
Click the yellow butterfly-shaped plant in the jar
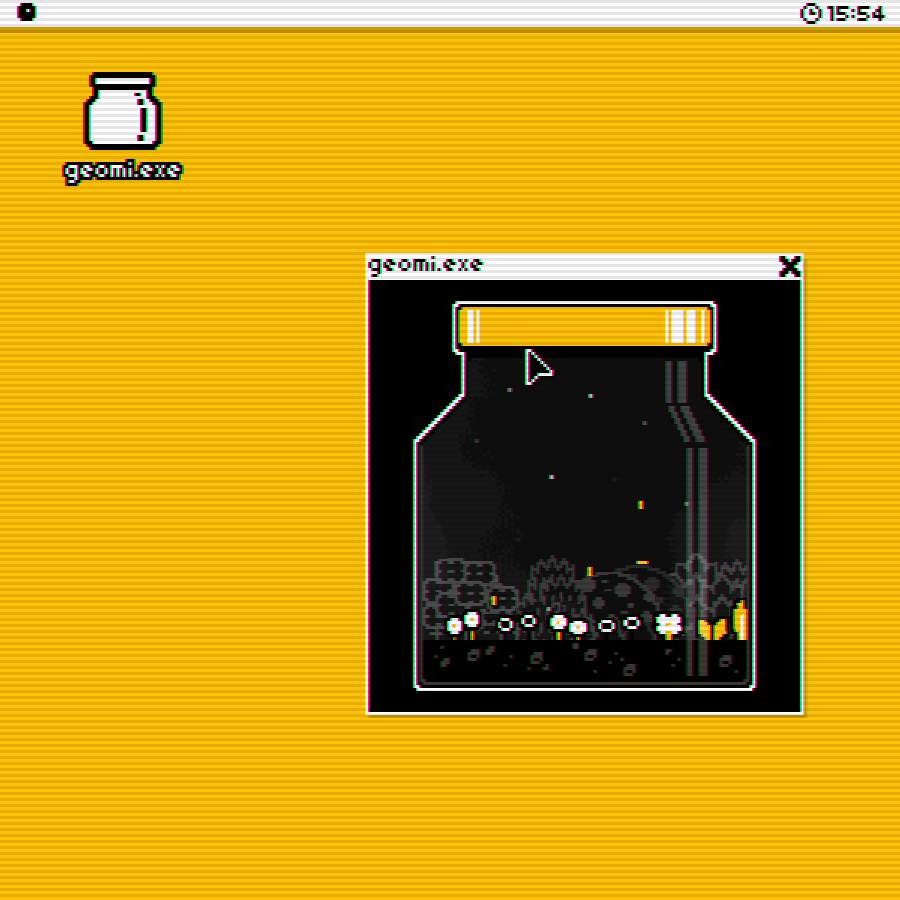click(x=712, y=629)
